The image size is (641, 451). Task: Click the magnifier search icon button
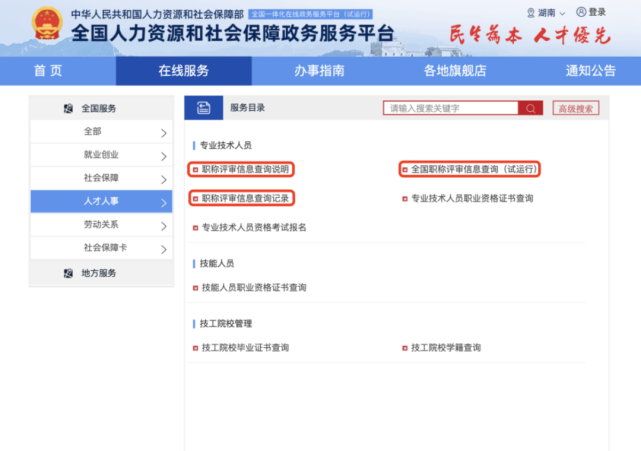533,108
